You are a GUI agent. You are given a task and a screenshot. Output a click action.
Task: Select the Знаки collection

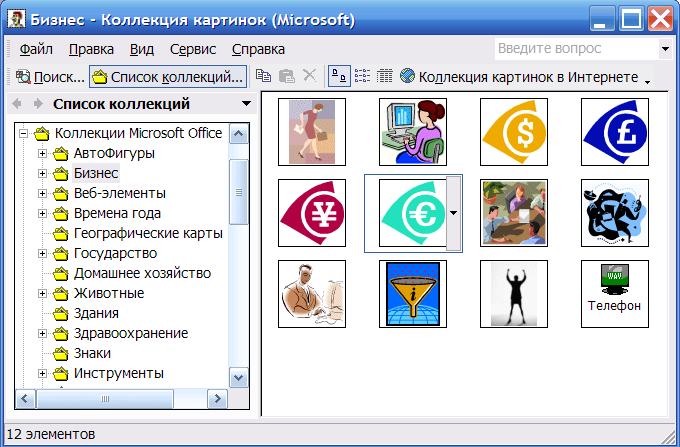click(92, 353)
